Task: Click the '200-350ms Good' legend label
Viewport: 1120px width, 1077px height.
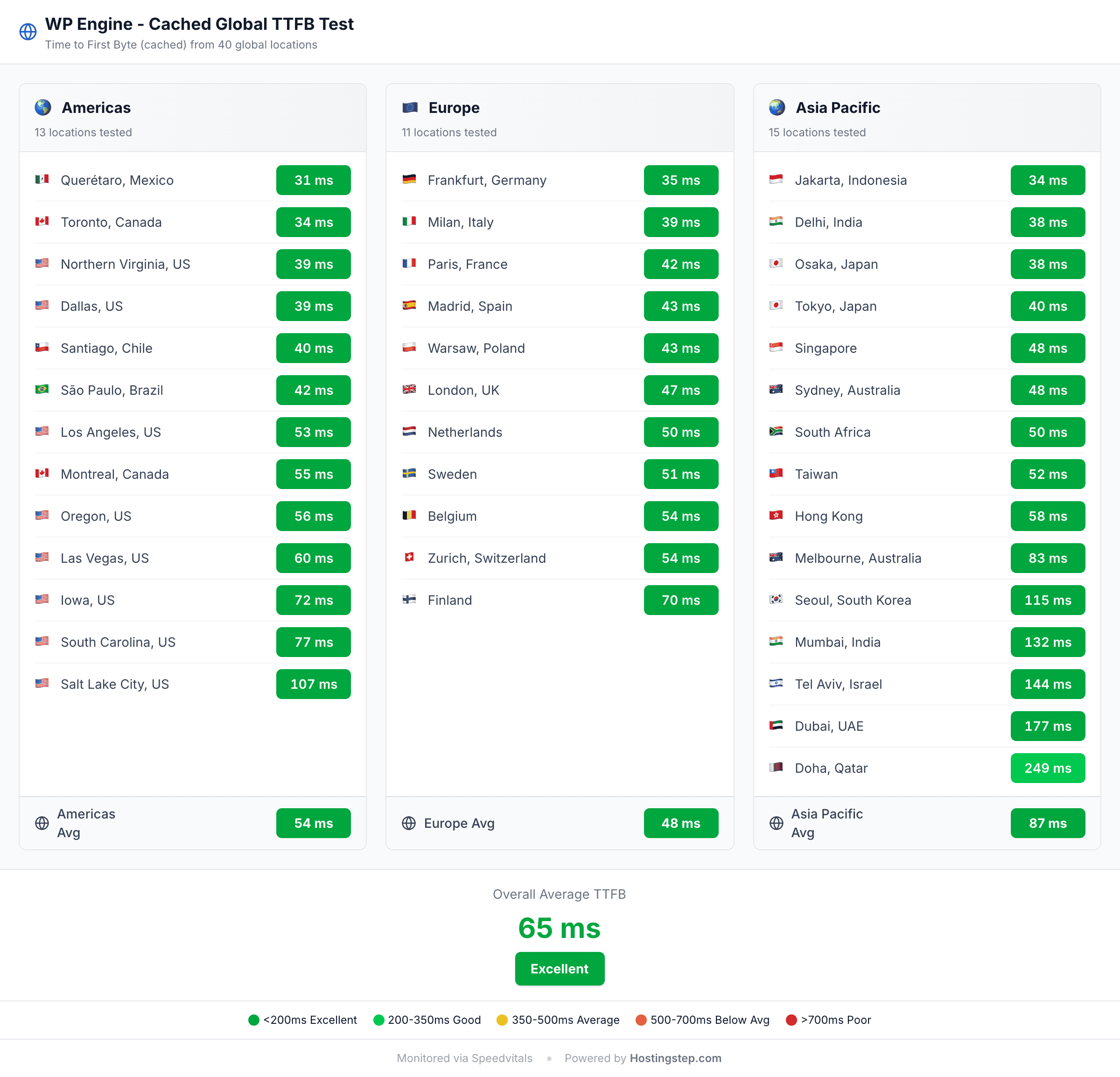Action: [x=434, y=1020]
